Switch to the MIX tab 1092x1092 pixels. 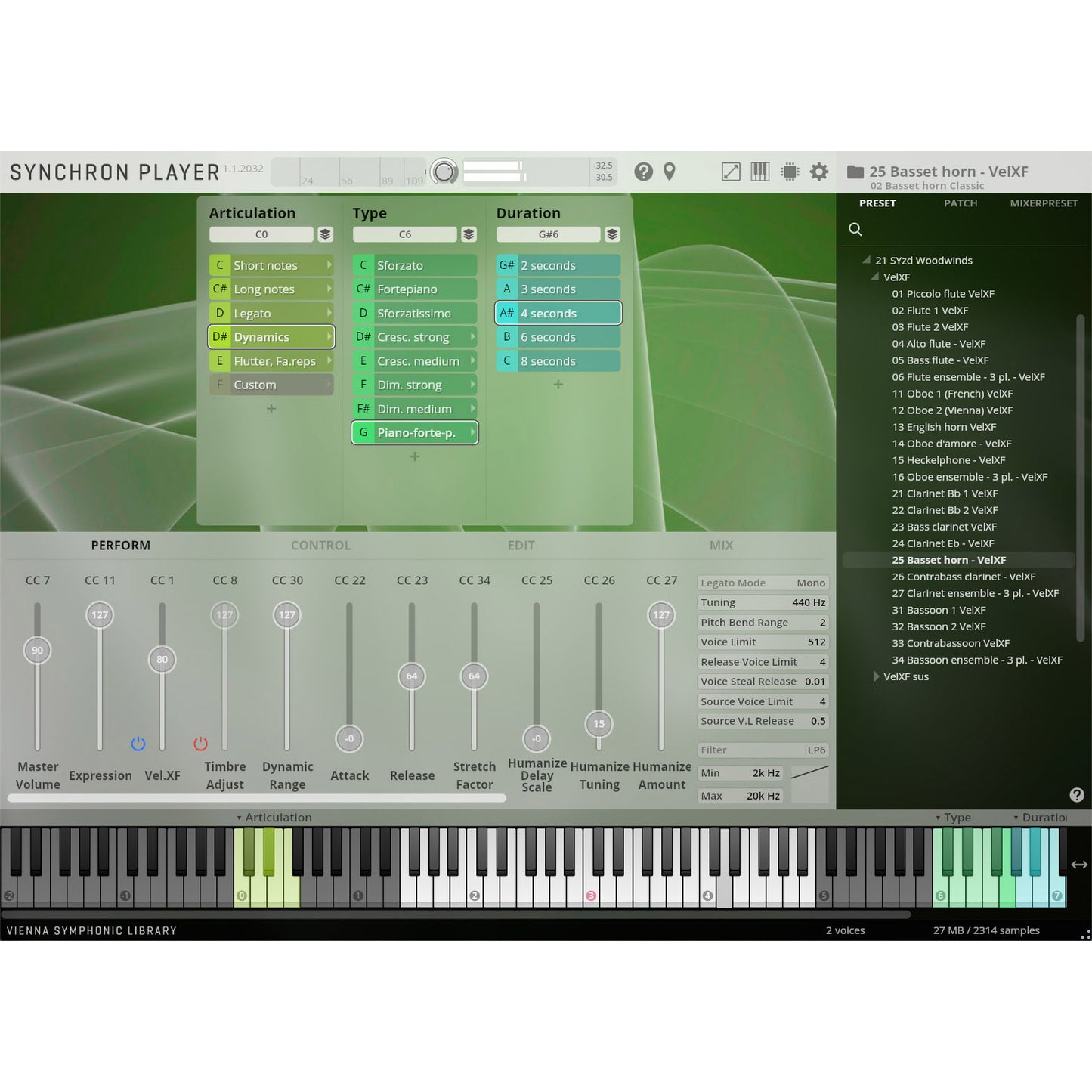pyautogui.click(x=721, y=546)
